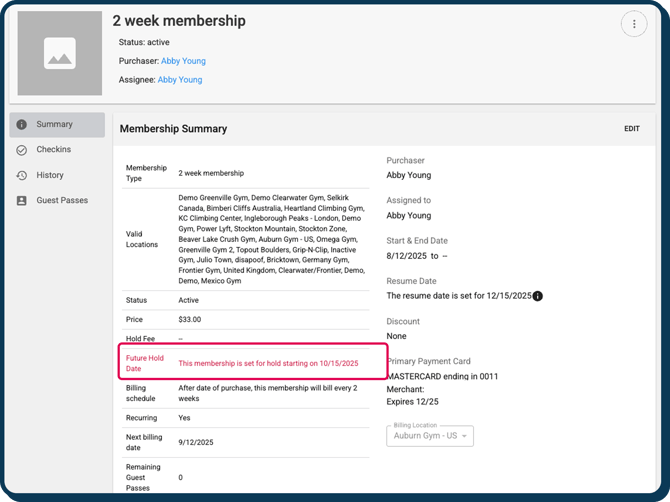Click the Guest Passes badge icon
This screenshot has width=670, height=502.
[x=22, y=200]
